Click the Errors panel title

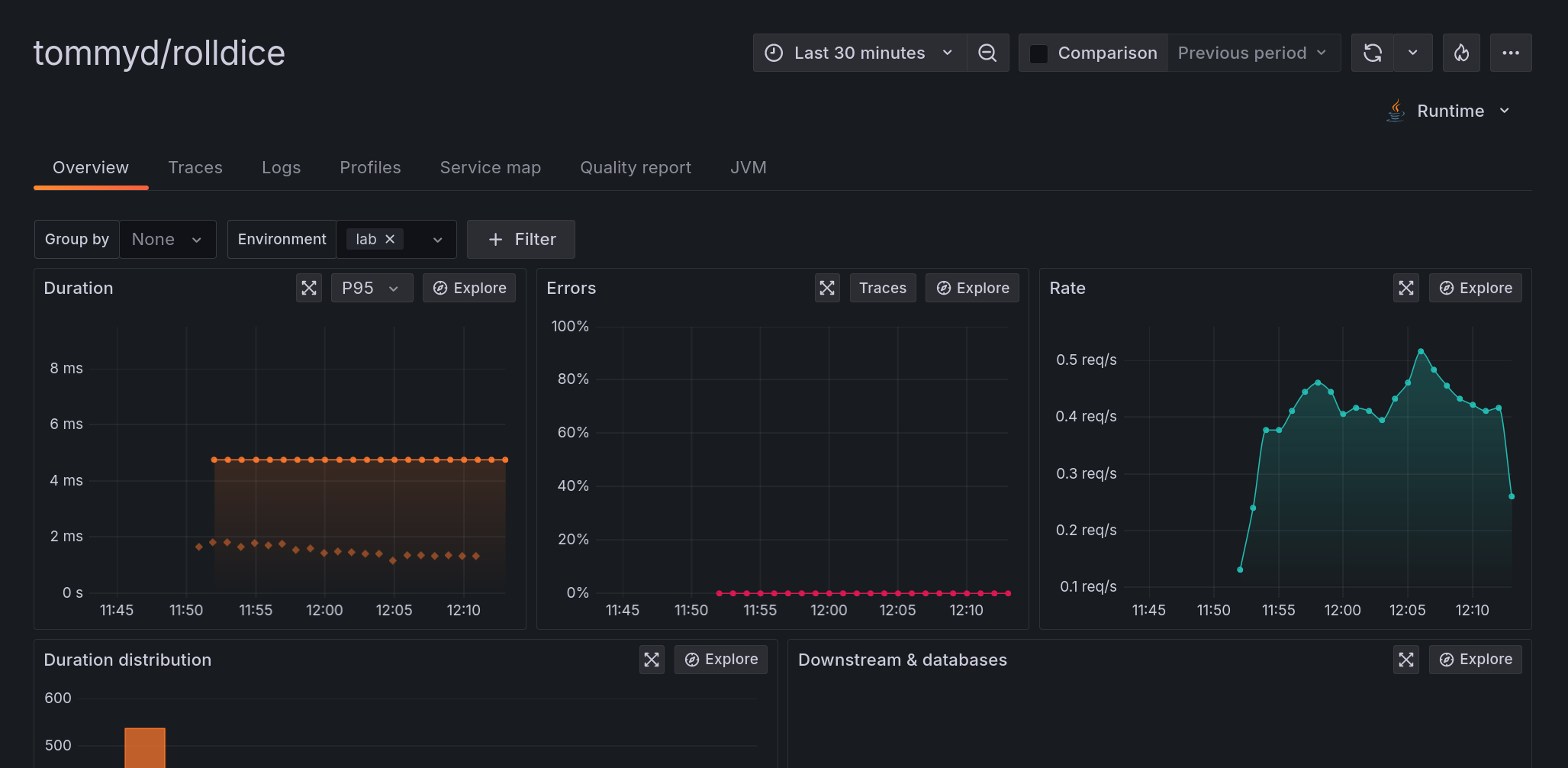click(571, 288)
